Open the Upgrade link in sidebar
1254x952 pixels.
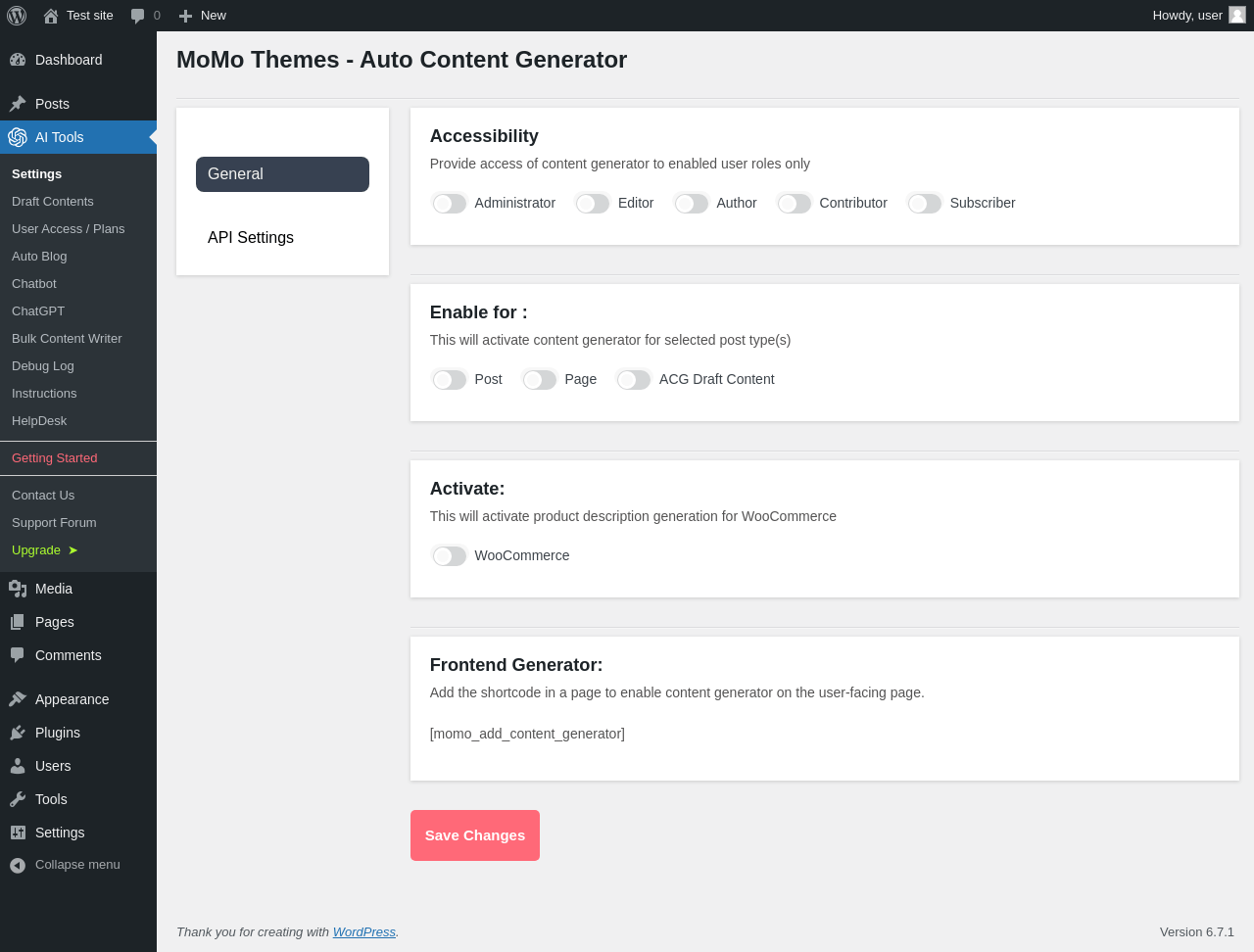tap(36, 550)
